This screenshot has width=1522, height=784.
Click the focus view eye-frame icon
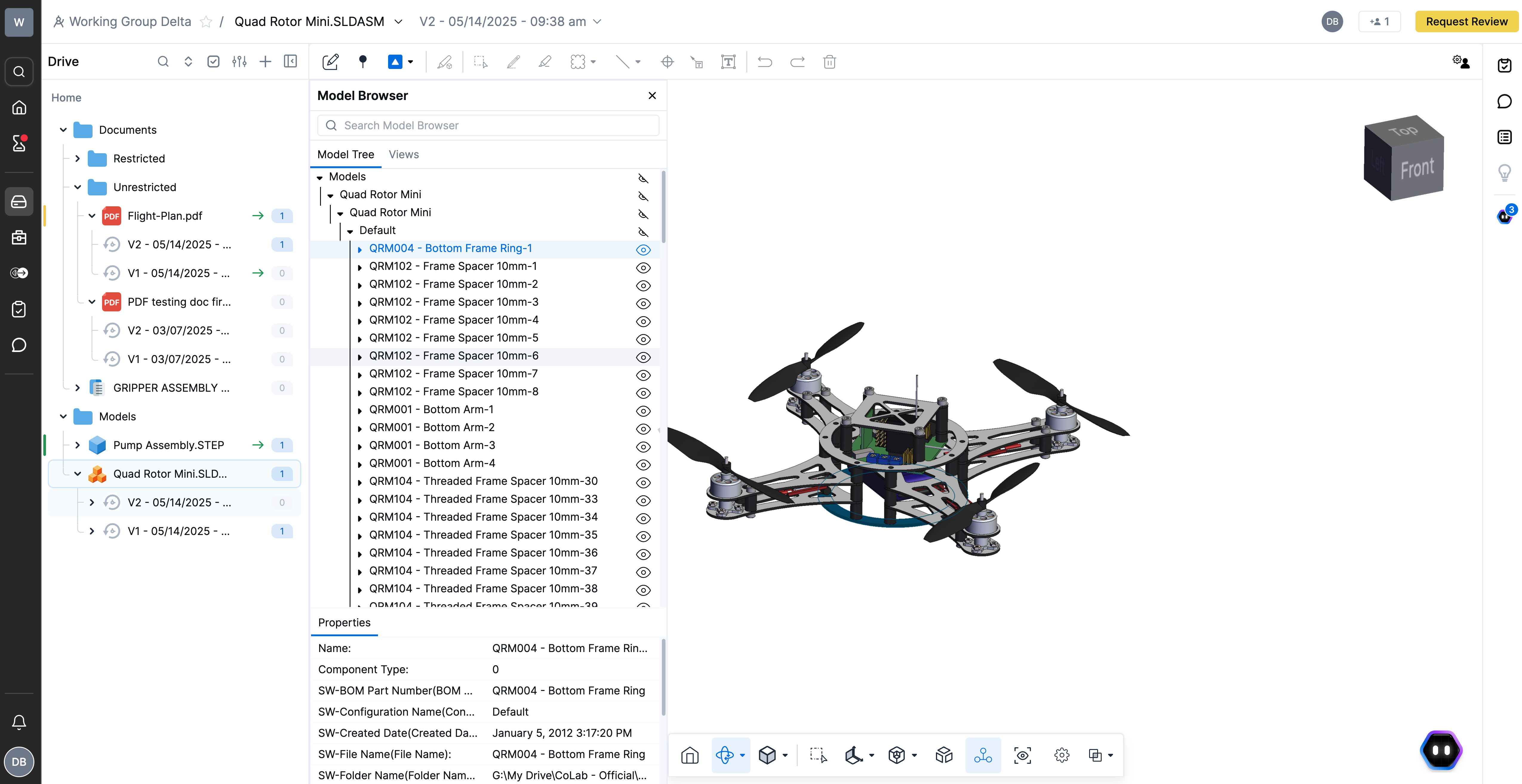click(x=1023, y=755)
